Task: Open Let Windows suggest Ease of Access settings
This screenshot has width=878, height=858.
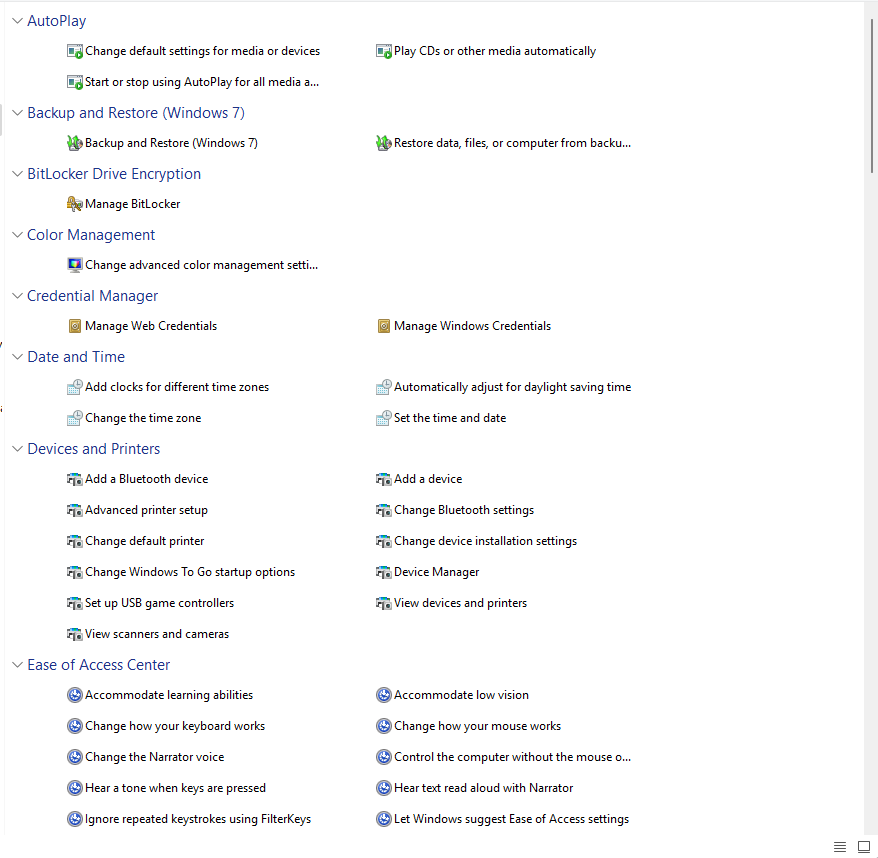Action: [511, 819]
